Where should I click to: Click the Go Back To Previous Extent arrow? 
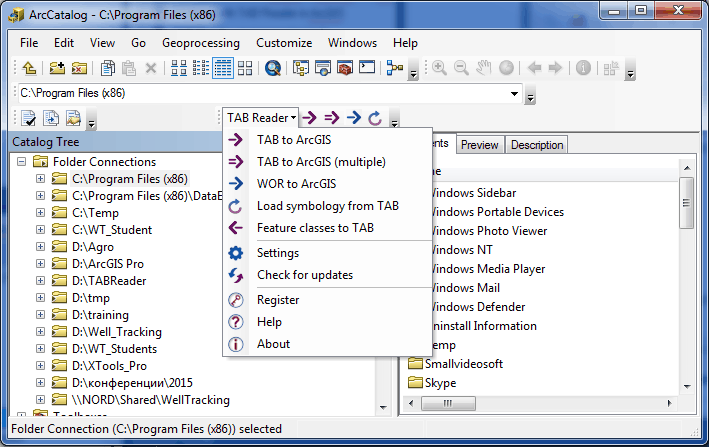[x=534, y=68]
